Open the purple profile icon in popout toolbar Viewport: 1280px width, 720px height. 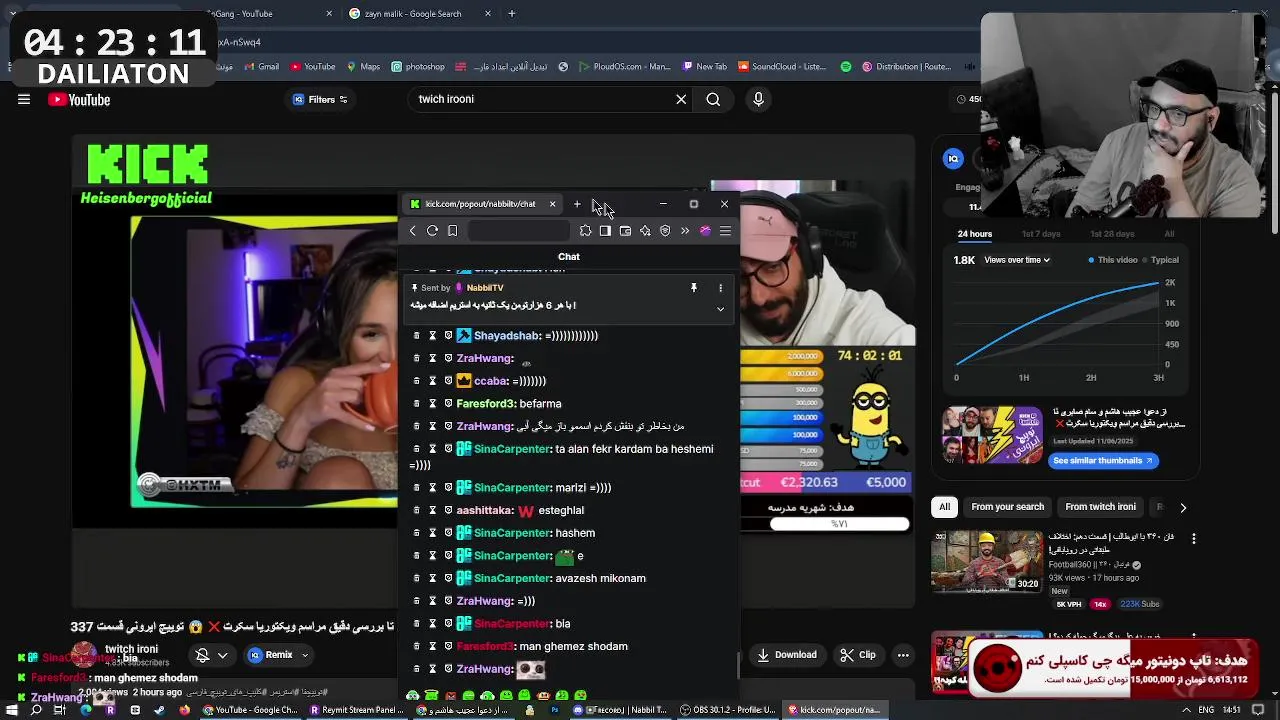coord(705,231)
